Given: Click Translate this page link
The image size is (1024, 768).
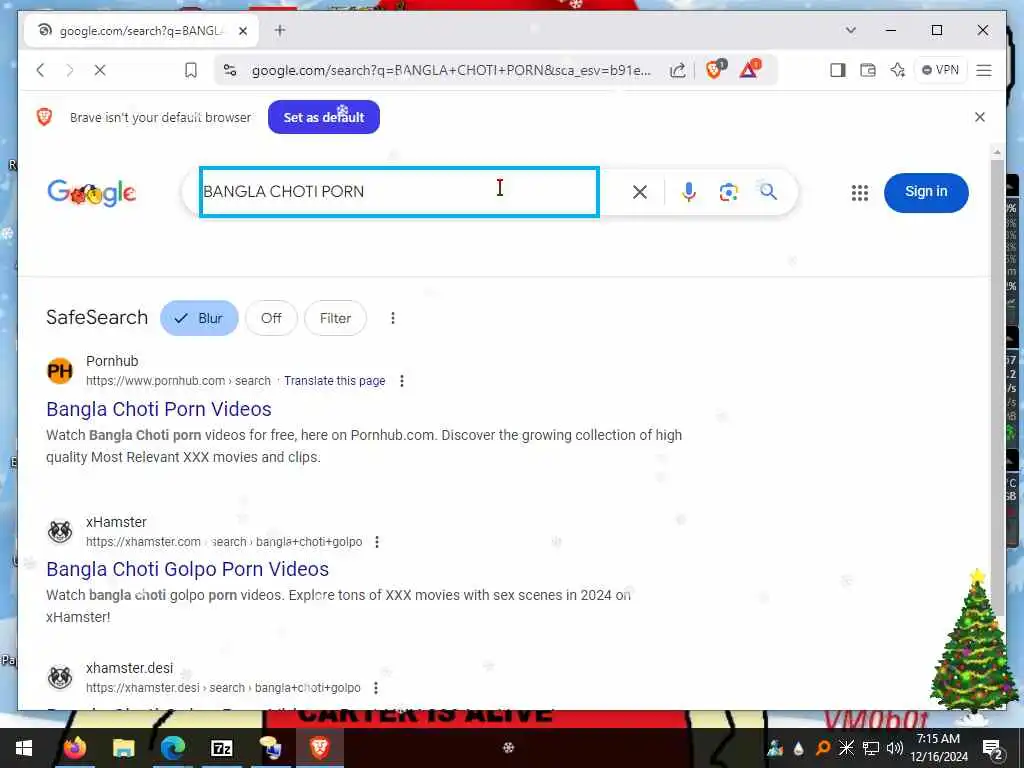Looking at the screenshot, I should pos(334,381).
